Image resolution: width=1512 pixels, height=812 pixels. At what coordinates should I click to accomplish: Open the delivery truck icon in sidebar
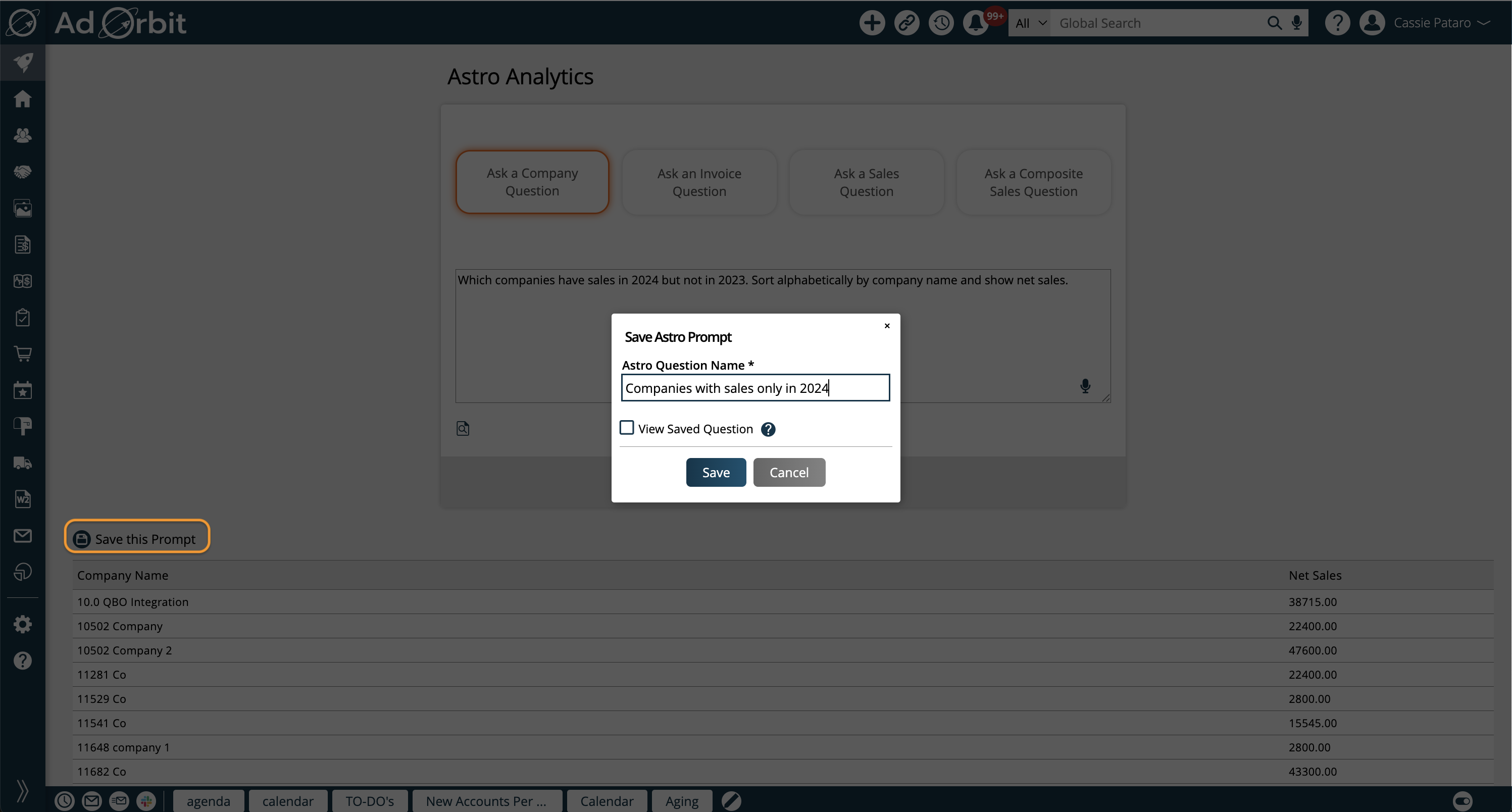pyautogui.click(x=22, y=463)
